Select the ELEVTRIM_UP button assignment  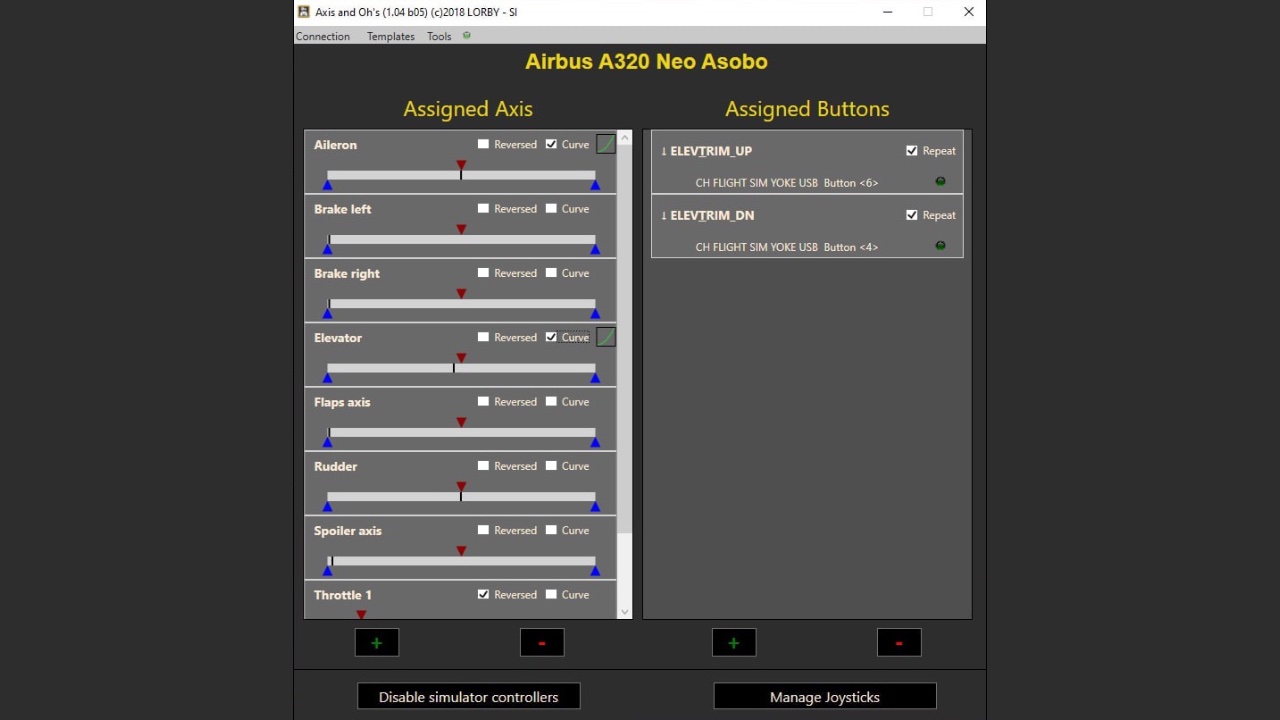(x=807, y=161)
